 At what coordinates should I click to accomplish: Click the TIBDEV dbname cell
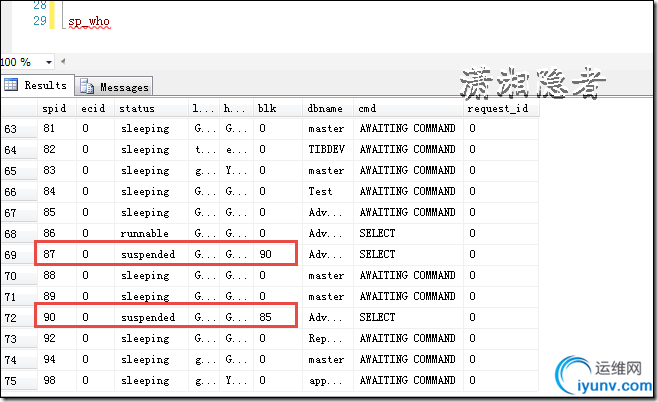[328, 149]
